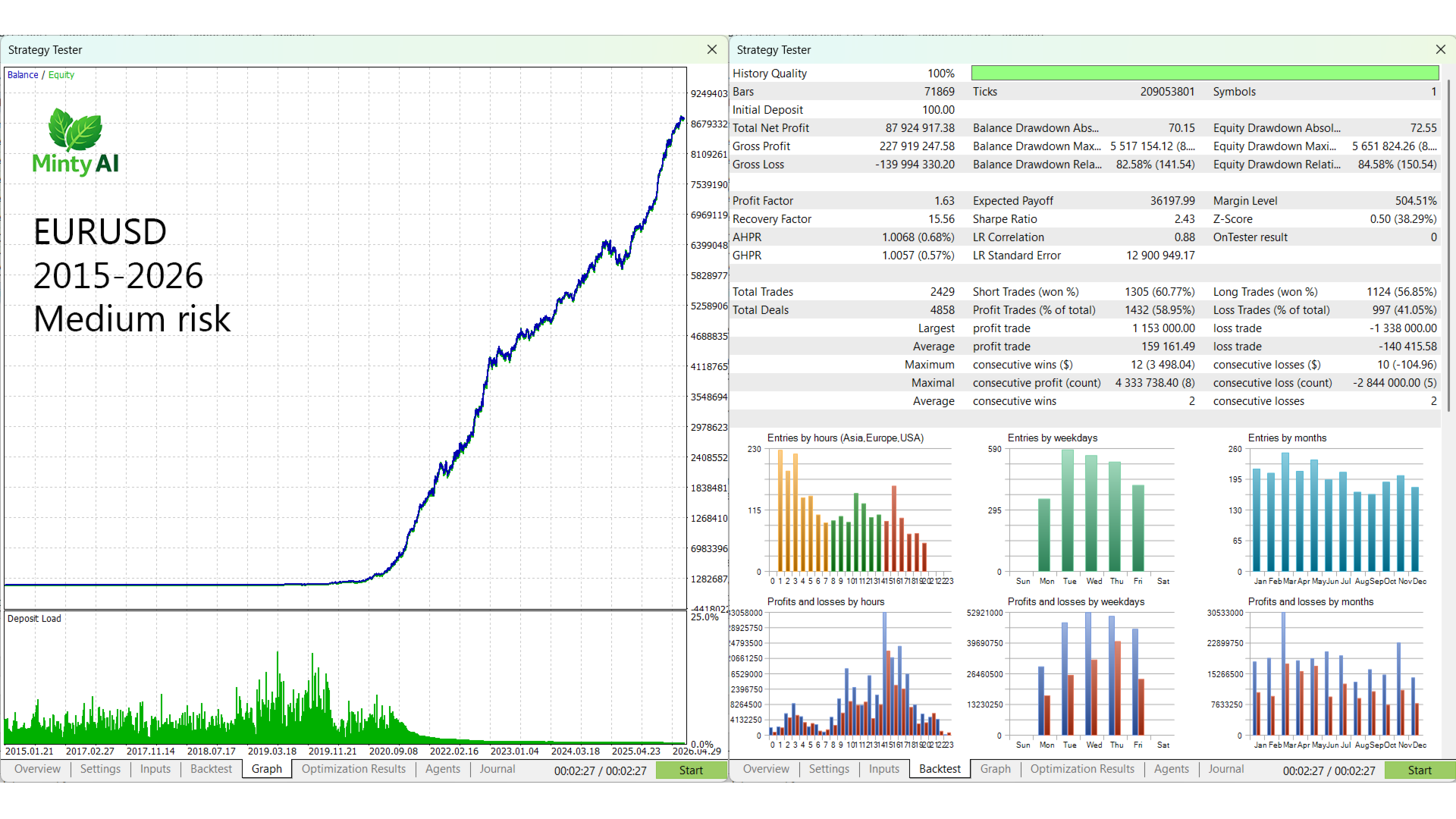Click the Balance legend label

[23, 75]
